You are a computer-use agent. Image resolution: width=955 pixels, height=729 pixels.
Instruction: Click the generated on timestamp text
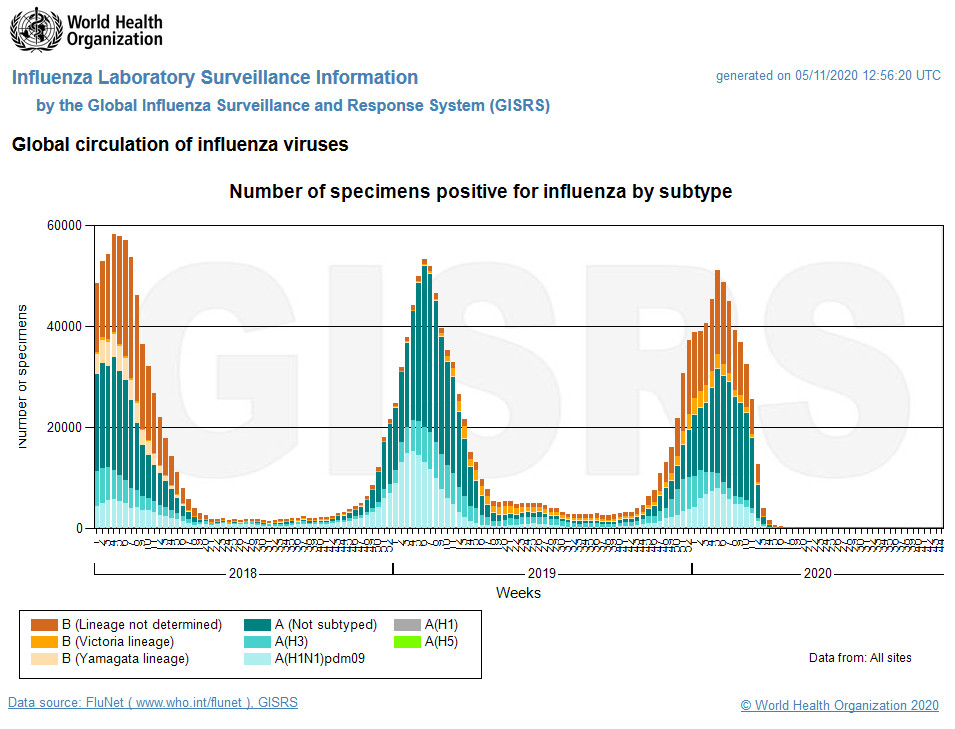pyautogui.click(x=827, y=76)
